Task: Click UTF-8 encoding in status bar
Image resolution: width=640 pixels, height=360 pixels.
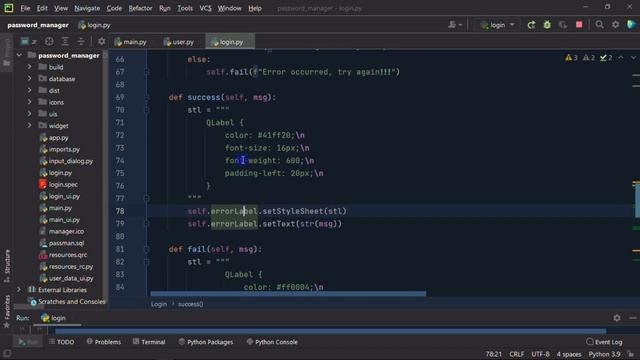Action: point(540,354)
